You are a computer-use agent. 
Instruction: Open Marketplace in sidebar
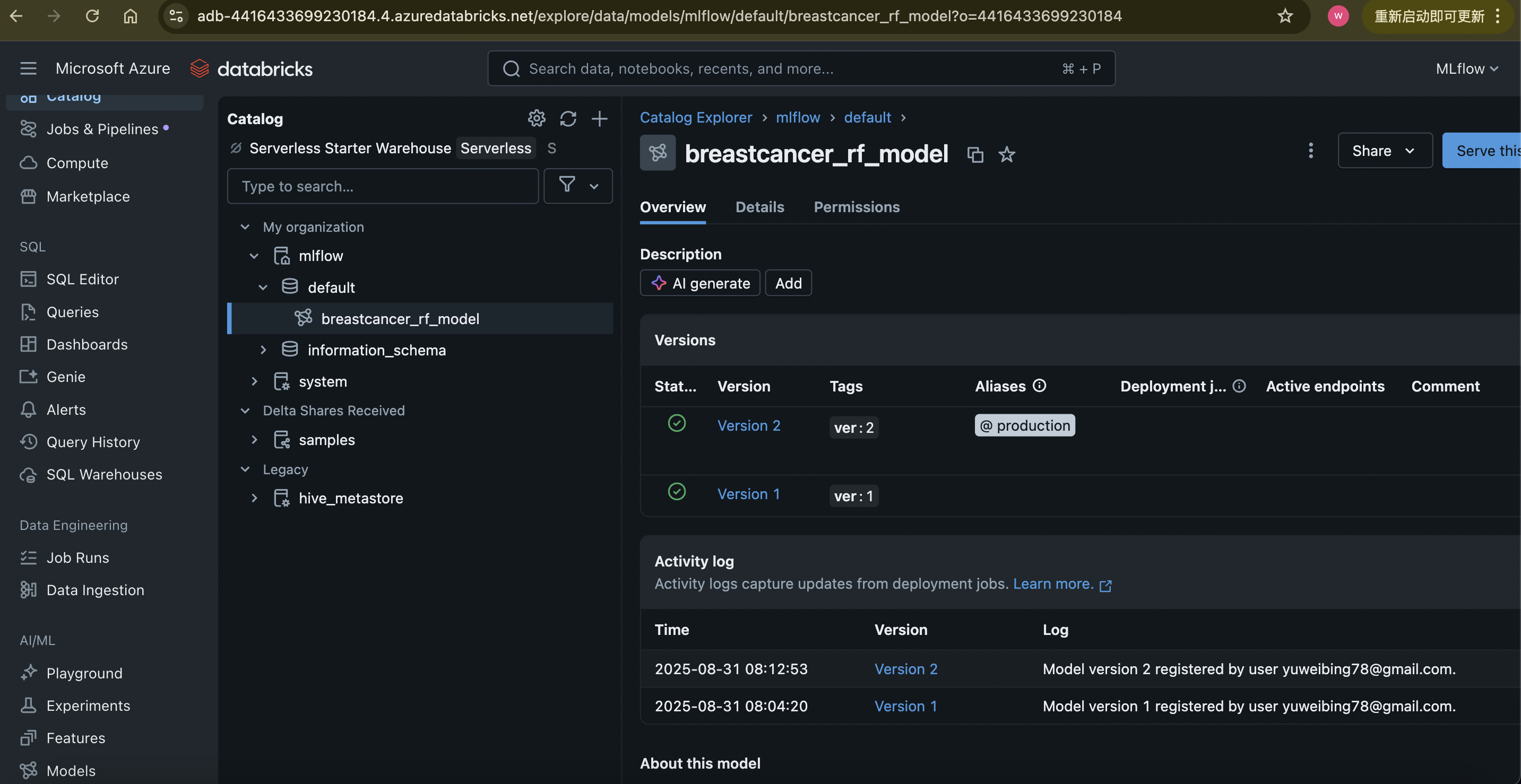tap(88, 196)
